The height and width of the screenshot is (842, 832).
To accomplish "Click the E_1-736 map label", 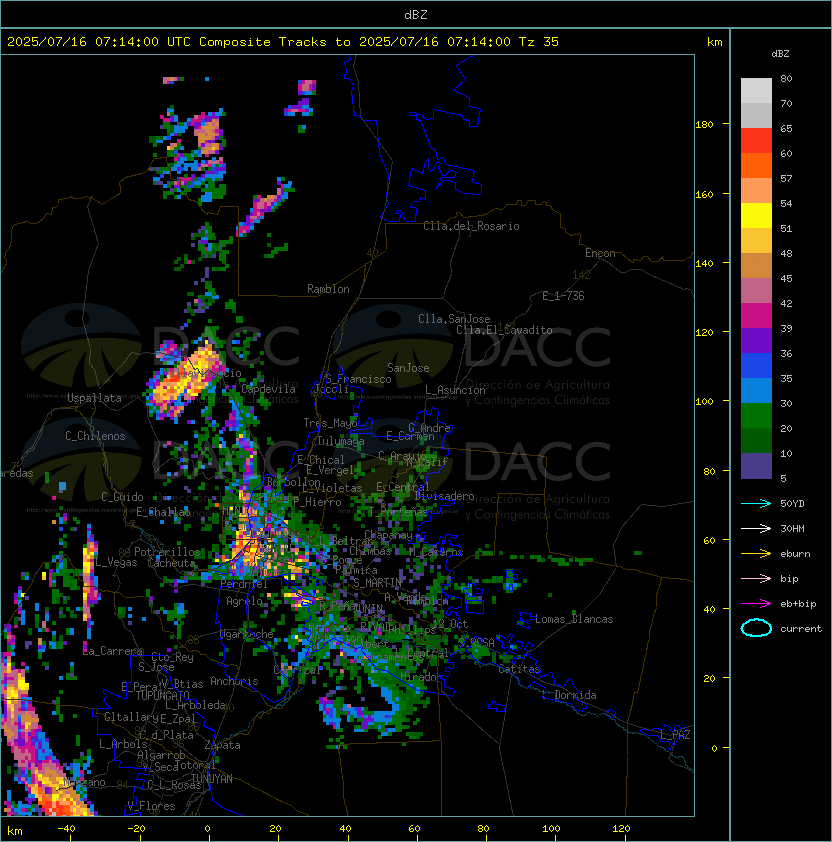I will (563, 296).
